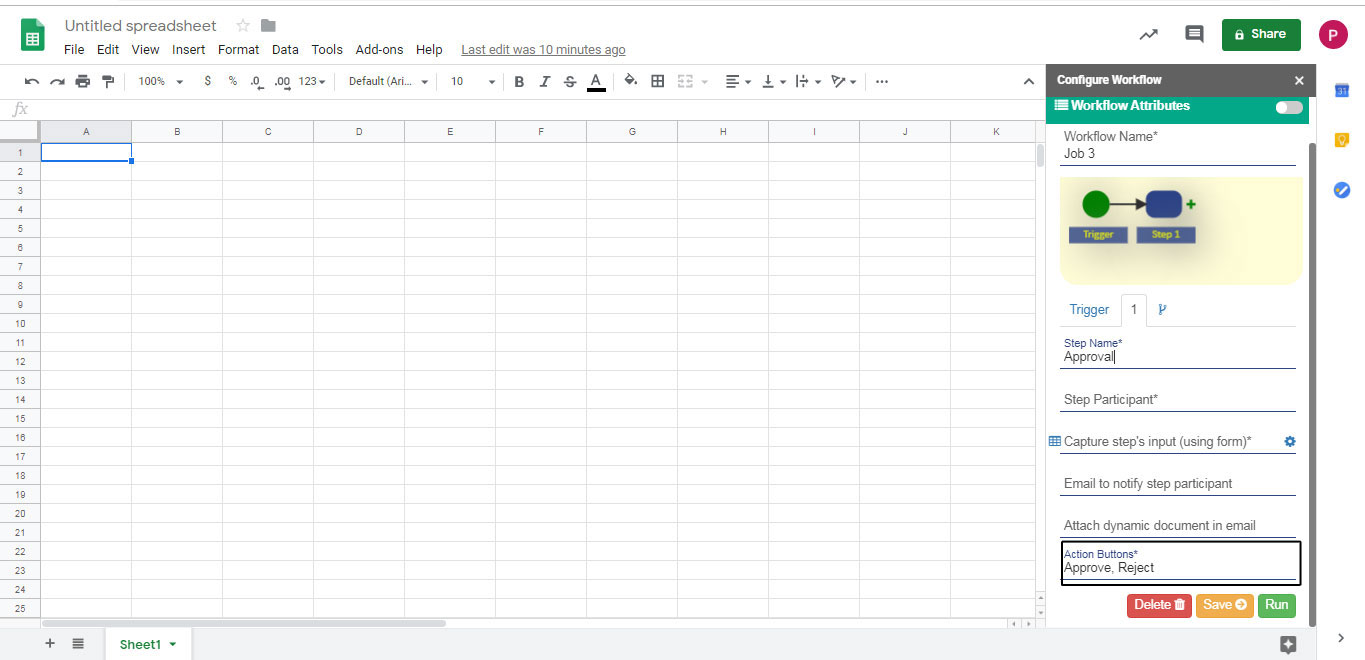Open the text color picker
The width and height of the screenshot is (1365, 660).
[596, 82]
